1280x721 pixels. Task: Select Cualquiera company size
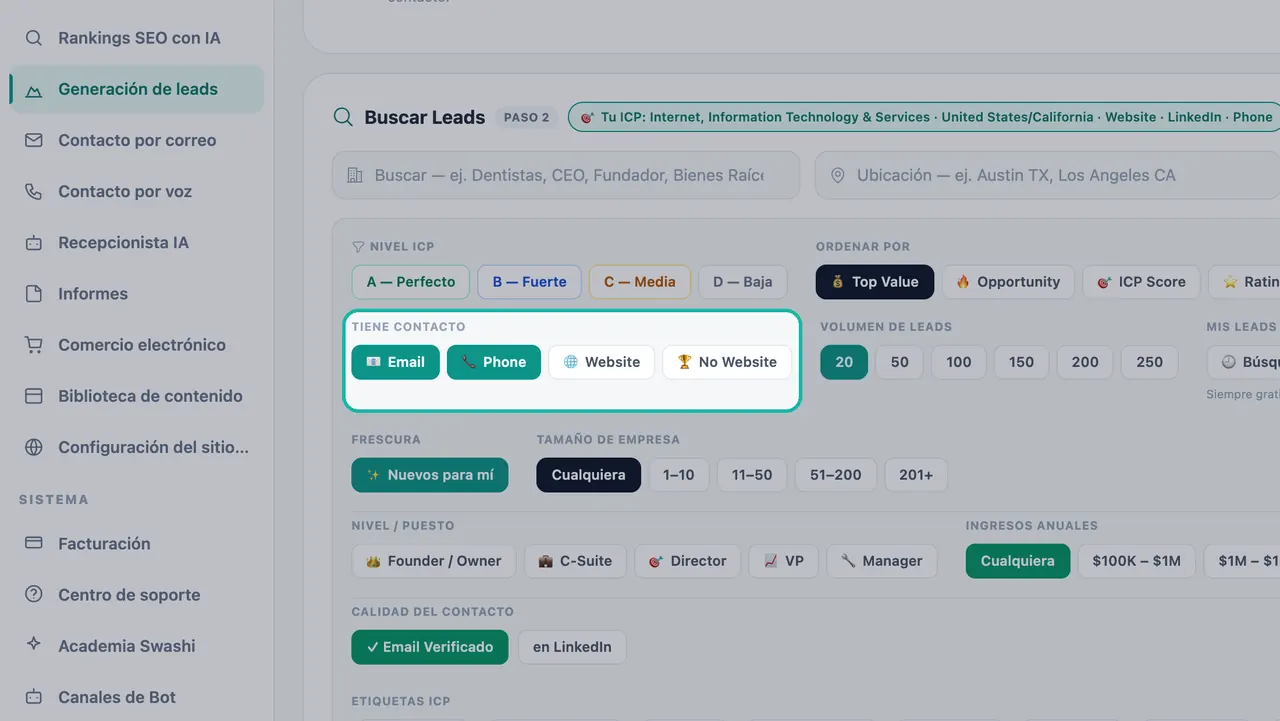click(x=589, y=475)
